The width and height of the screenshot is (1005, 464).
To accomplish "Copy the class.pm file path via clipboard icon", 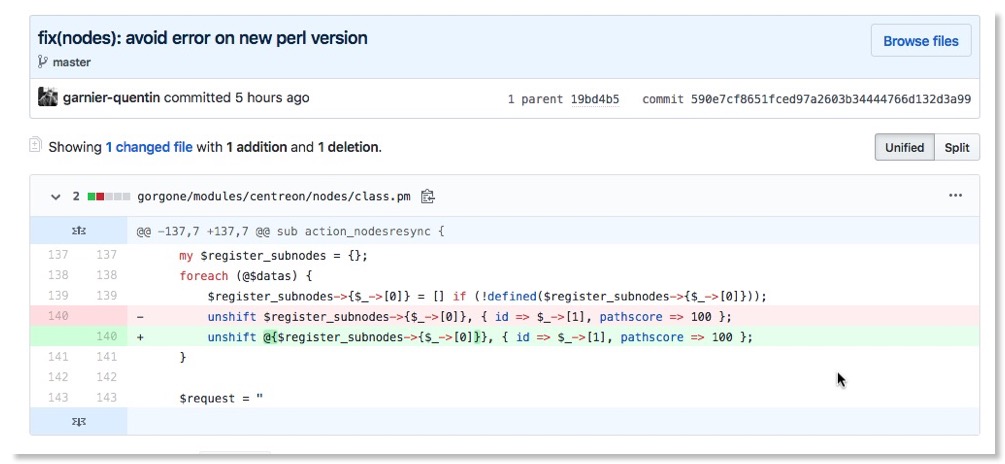I will [428, 196].
